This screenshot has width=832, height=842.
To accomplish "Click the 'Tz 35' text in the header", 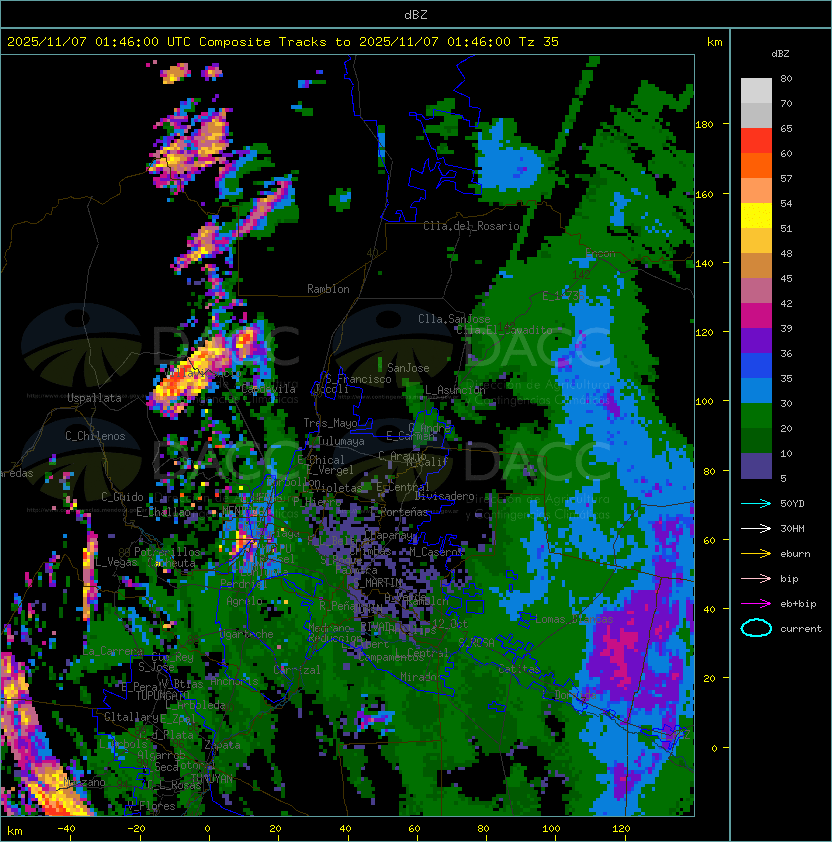I will (539, 42).
